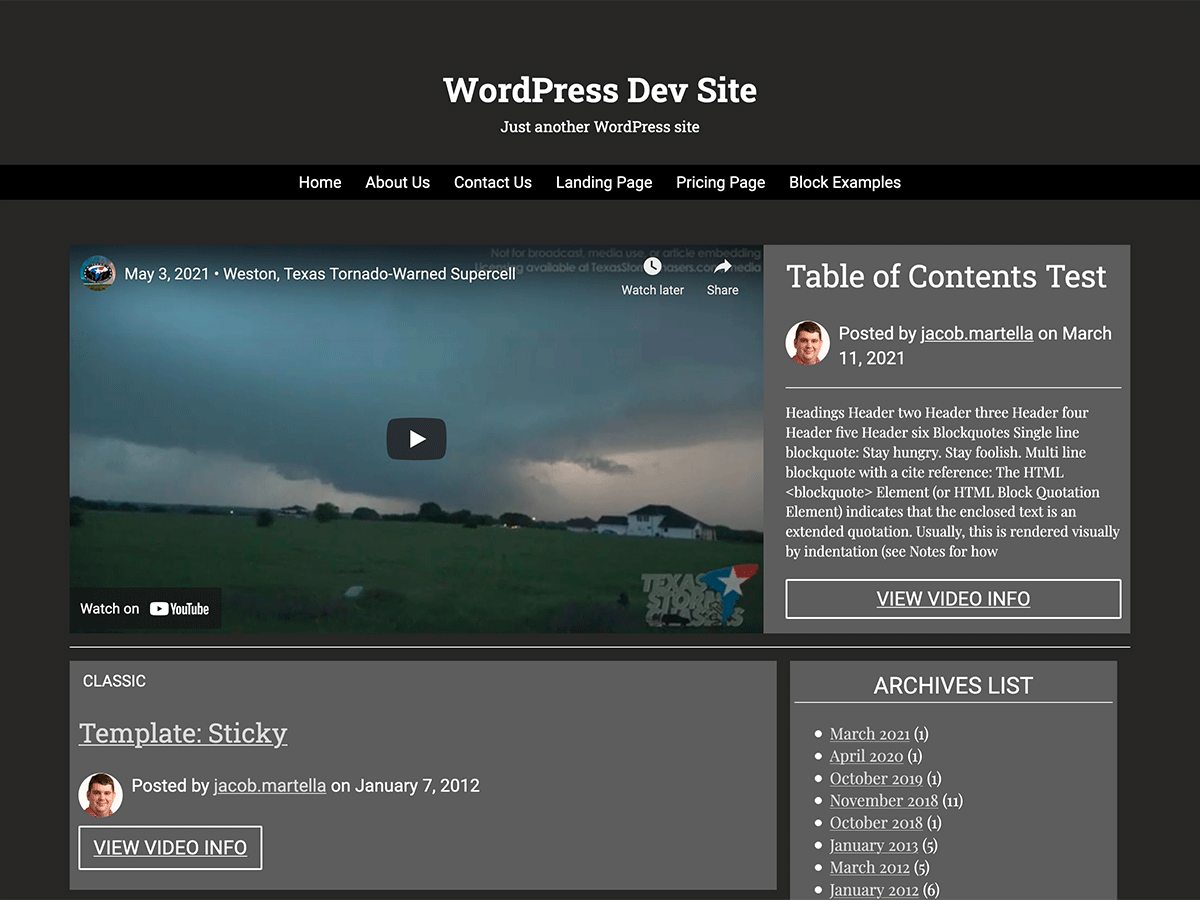Open the Table of Contents Test post title
1200x900 pixels.
(x=946, y=276)
